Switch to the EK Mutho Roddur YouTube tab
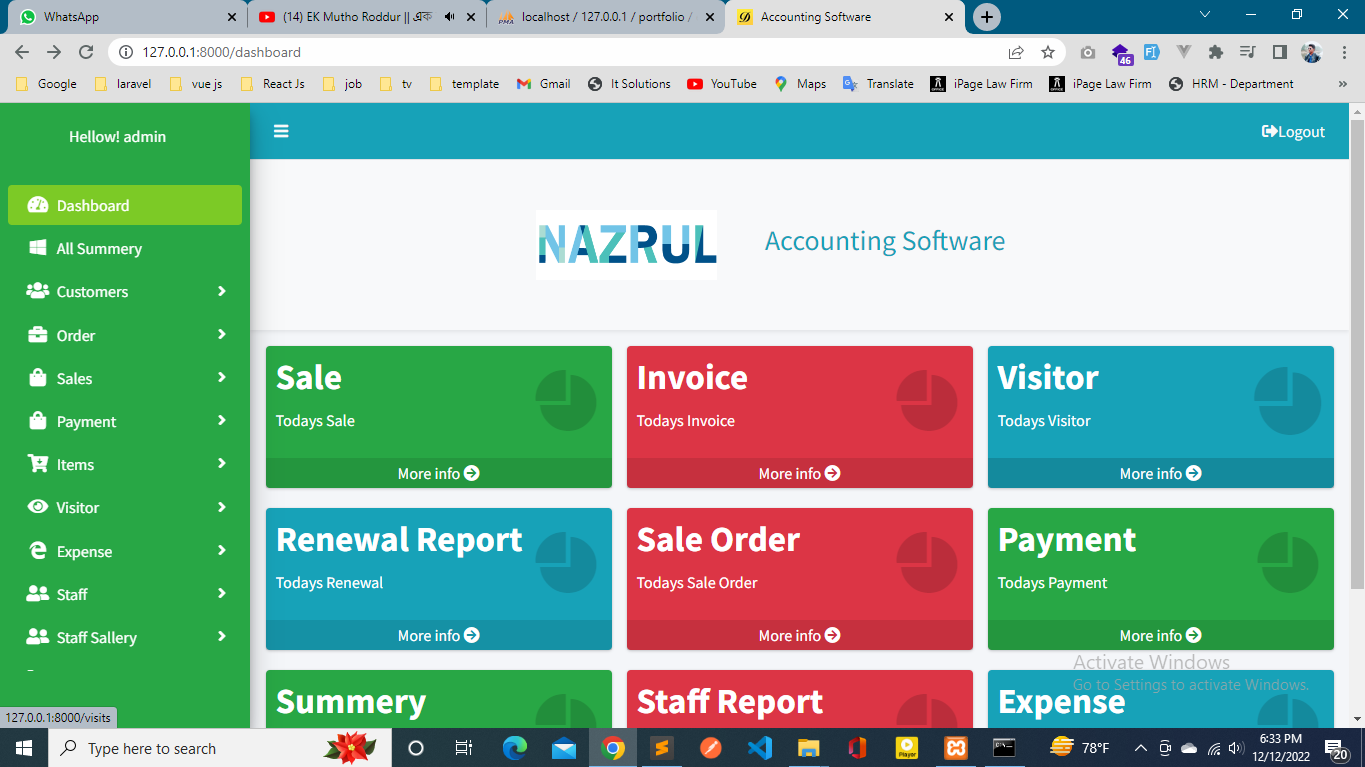1365x767 pixels. (x=366, y=17)
